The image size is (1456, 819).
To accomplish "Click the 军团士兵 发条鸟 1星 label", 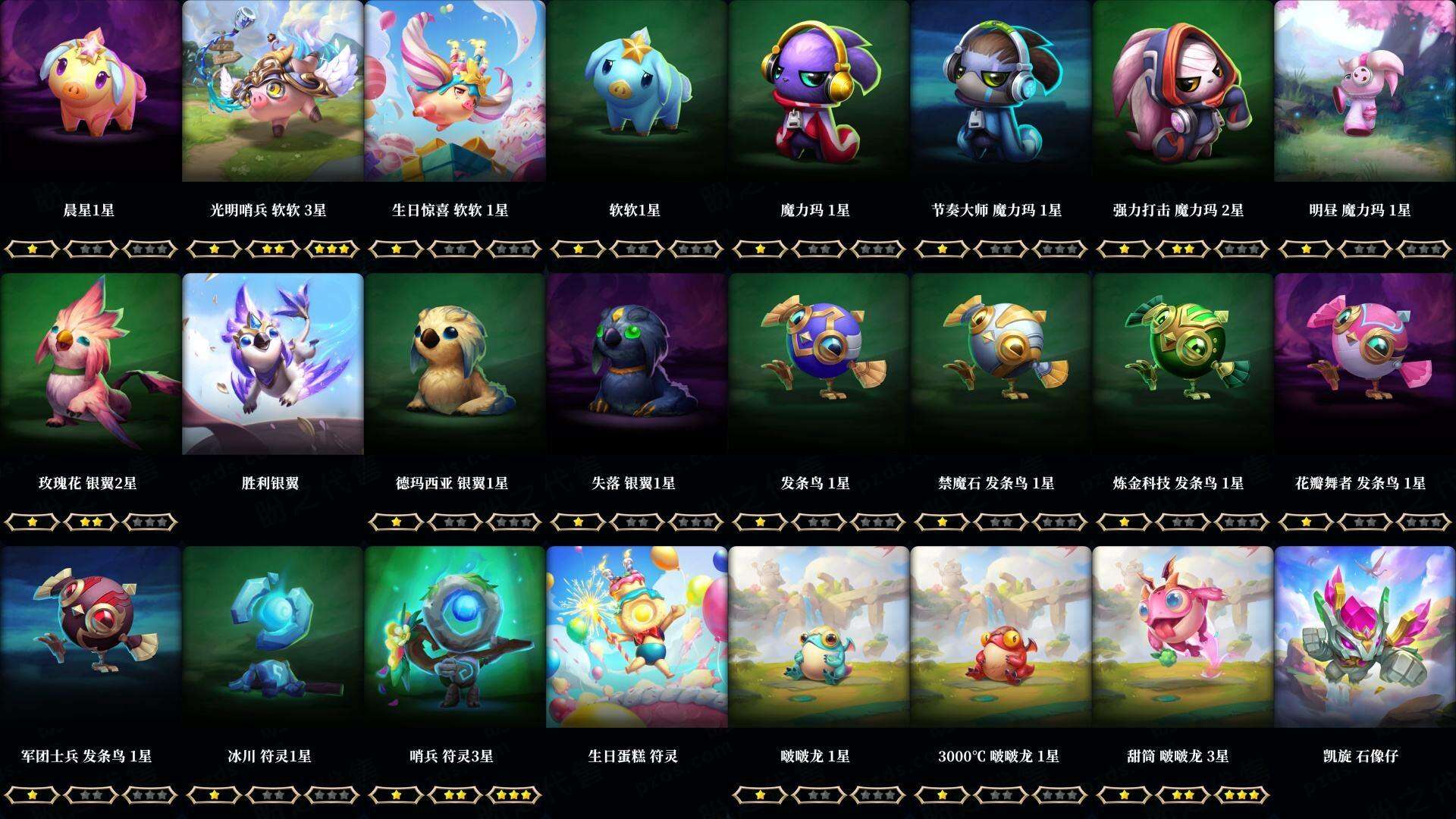I will pyautogui.click(x=86, y=756).
